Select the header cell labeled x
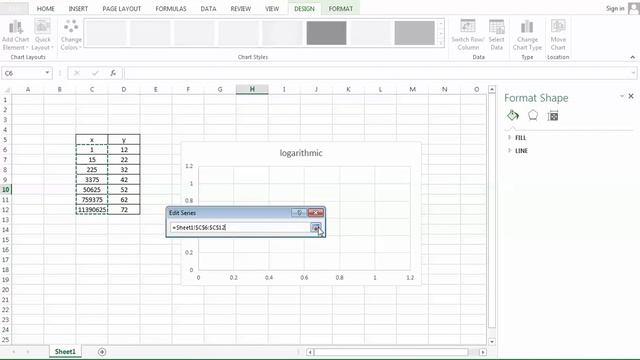The width and height of the screenshot is (640, 360). click(x=92, y=140)
